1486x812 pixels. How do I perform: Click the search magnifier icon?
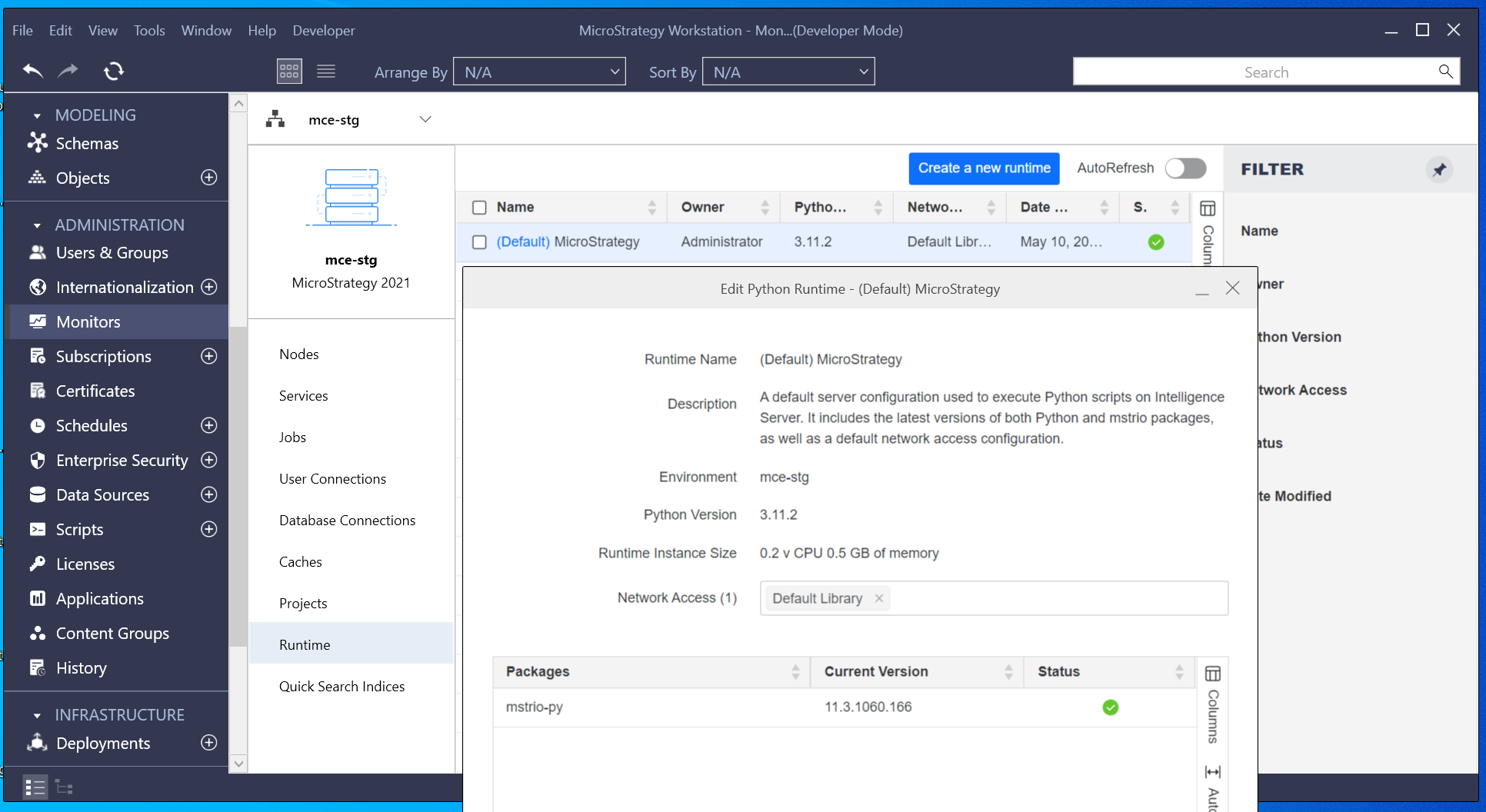[1445, 72]
